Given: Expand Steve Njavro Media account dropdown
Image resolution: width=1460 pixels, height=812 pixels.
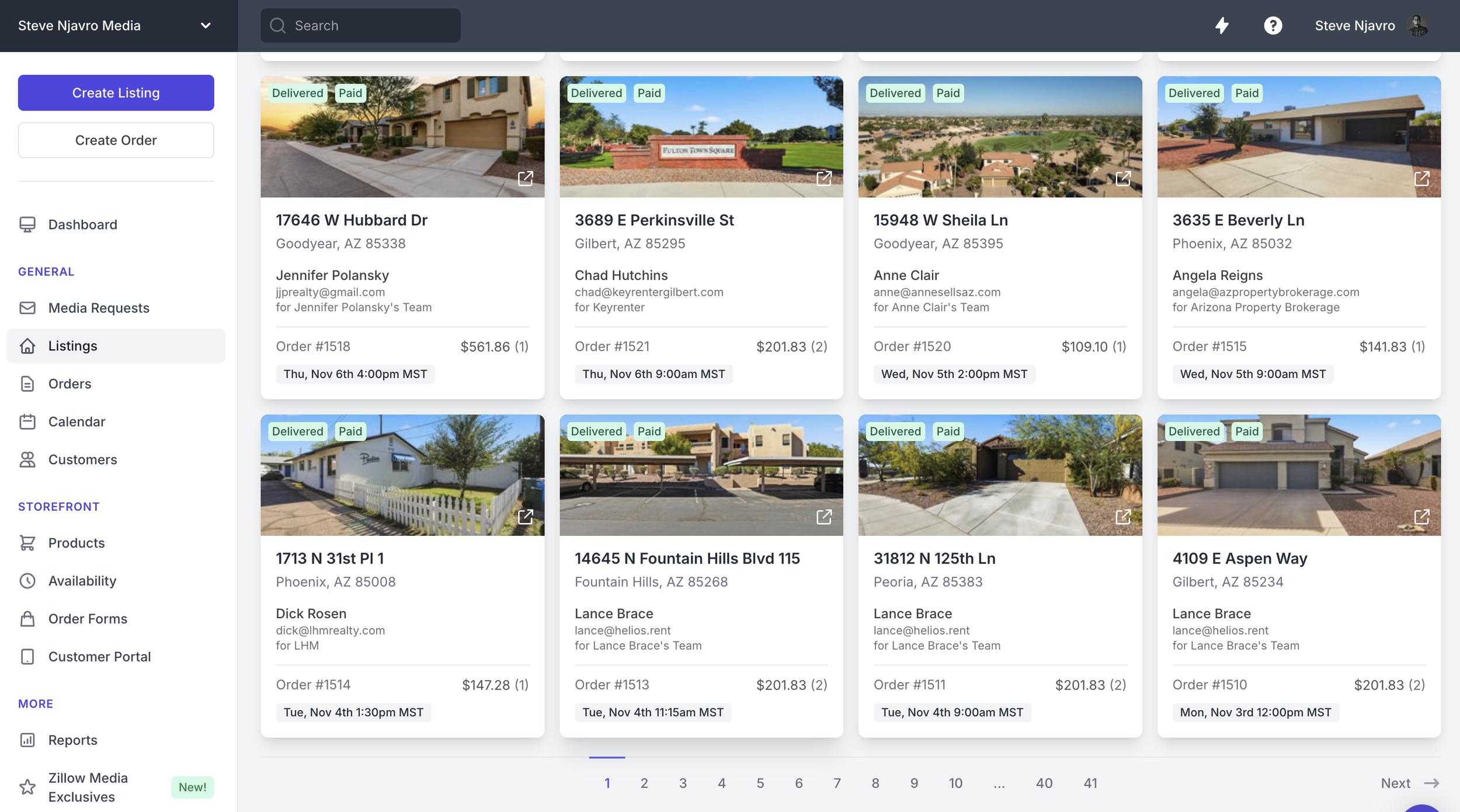Looking at the screenshot, I should [205, 26].
